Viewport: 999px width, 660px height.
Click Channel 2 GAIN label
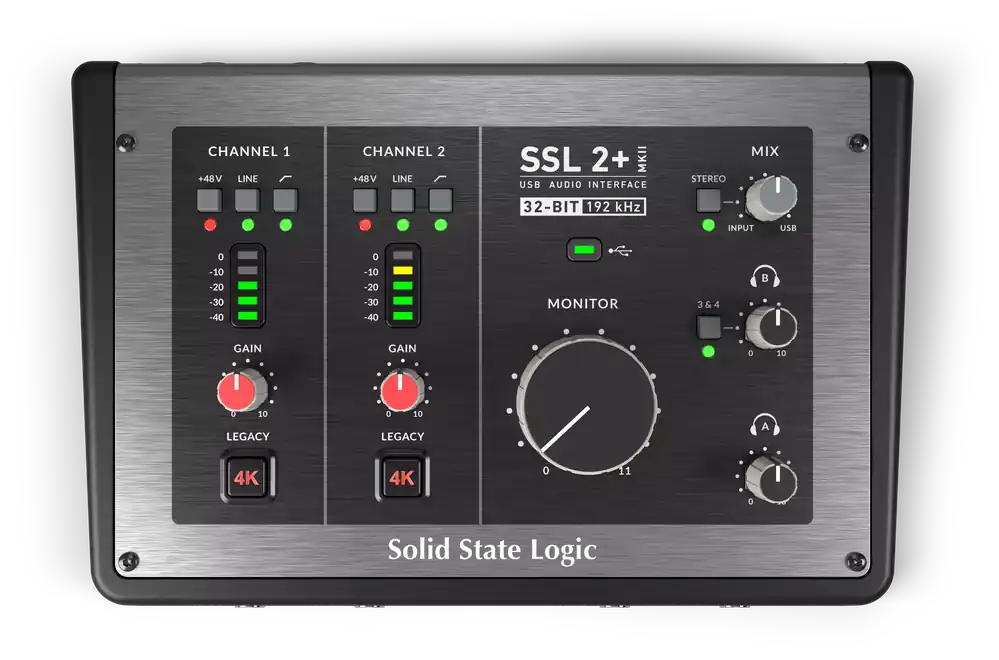coord(403,348)
